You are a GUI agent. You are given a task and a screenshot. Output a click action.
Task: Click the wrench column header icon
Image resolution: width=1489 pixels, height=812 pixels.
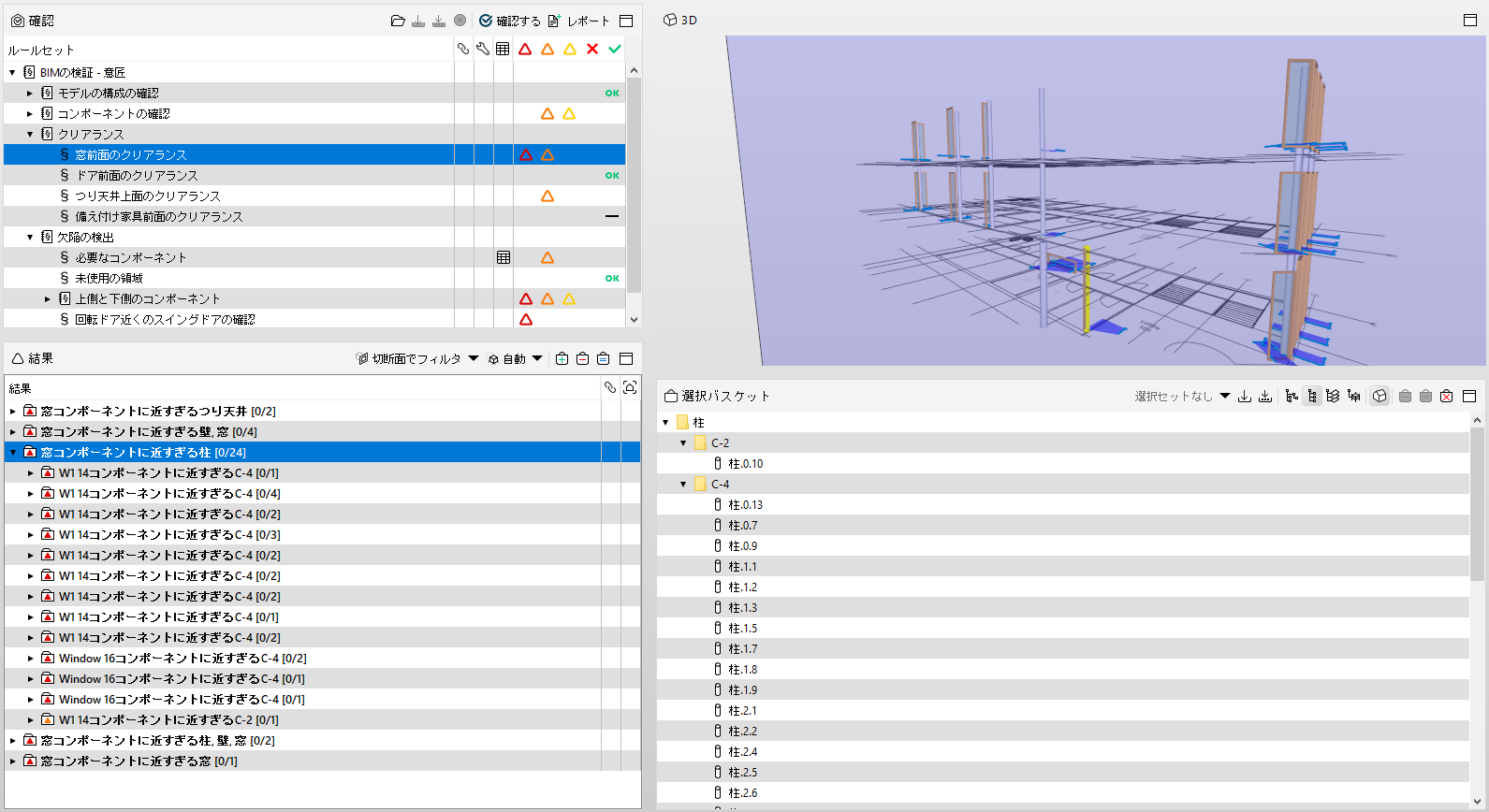point(483,49)
